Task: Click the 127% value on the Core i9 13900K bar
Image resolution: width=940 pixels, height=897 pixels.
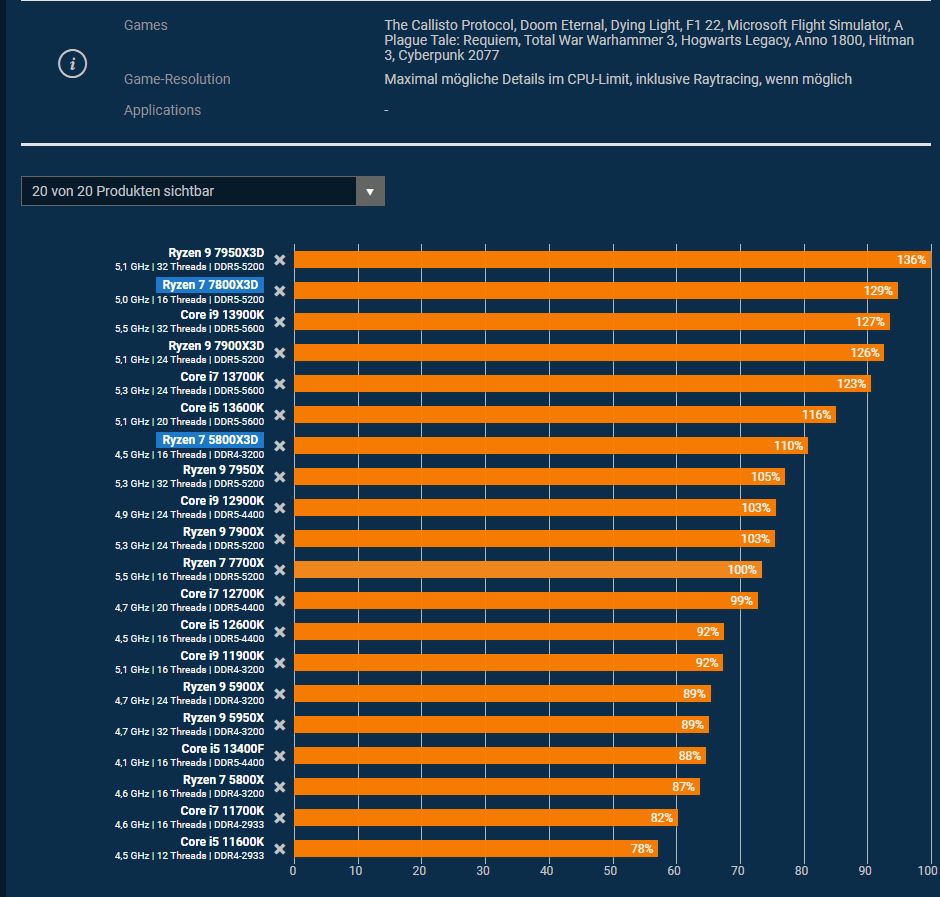Action: (870, 322)
